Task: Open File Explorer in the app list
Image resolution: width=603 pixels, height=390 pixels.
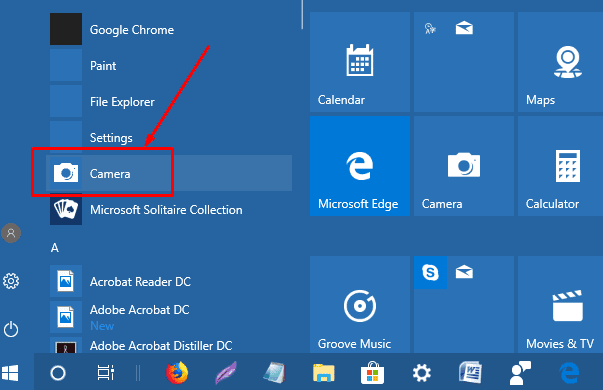Action: tap(169, 102)
